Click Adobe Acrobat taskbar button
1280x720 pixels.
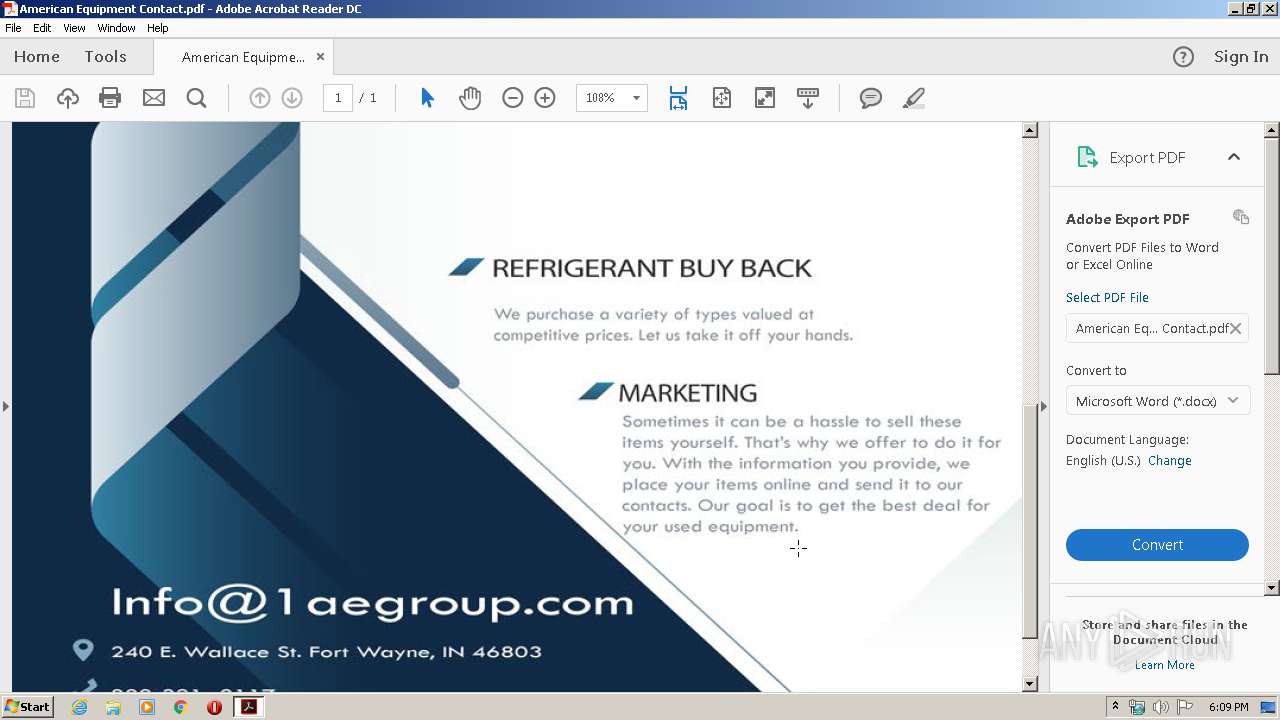pos(248,707)
